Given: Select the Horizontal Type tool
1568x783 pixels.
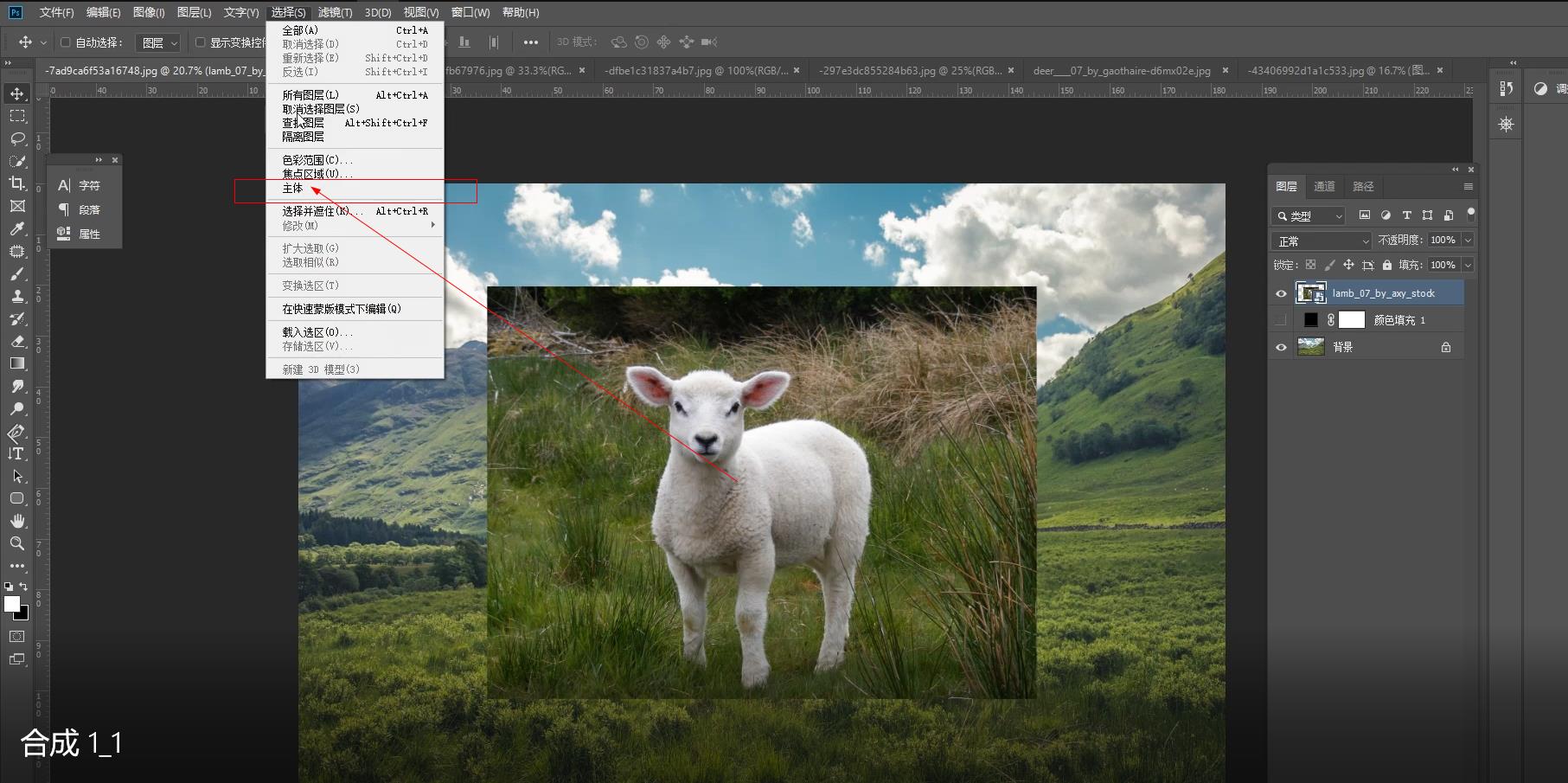Looking at the screenshot, I should pos(17,453).
